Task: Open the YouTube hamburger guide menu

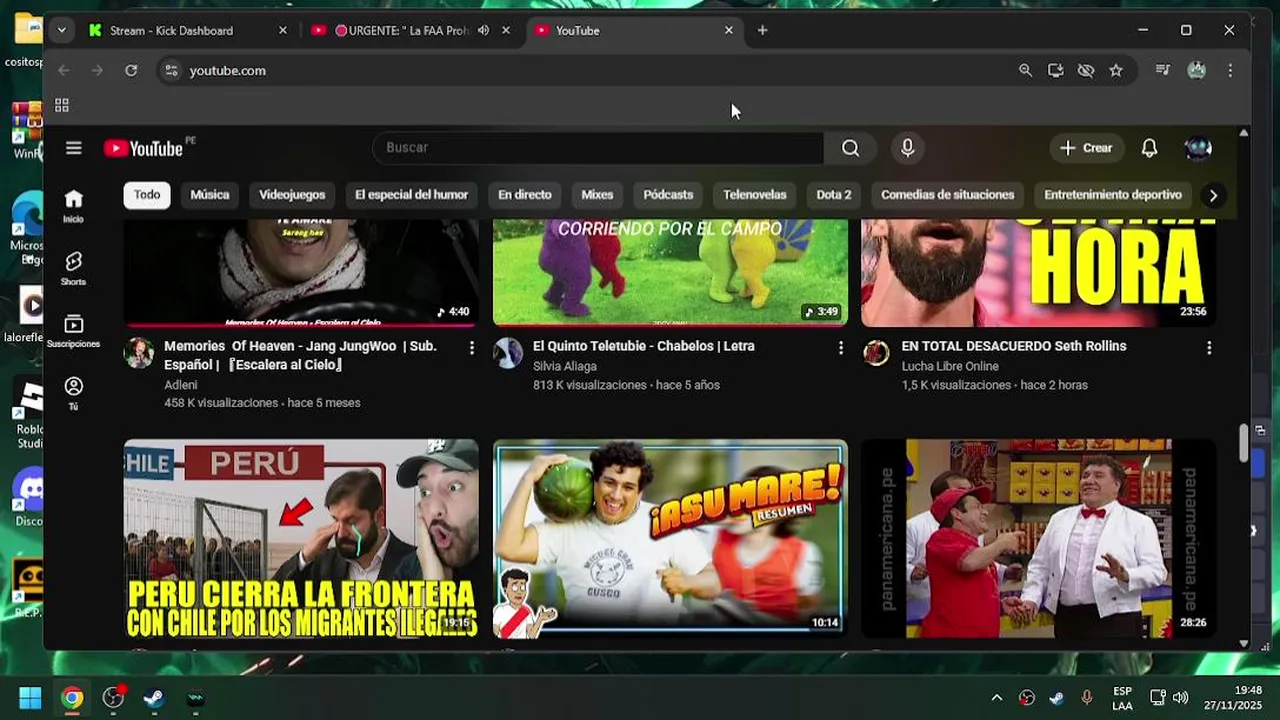Action: pos(73,148)
